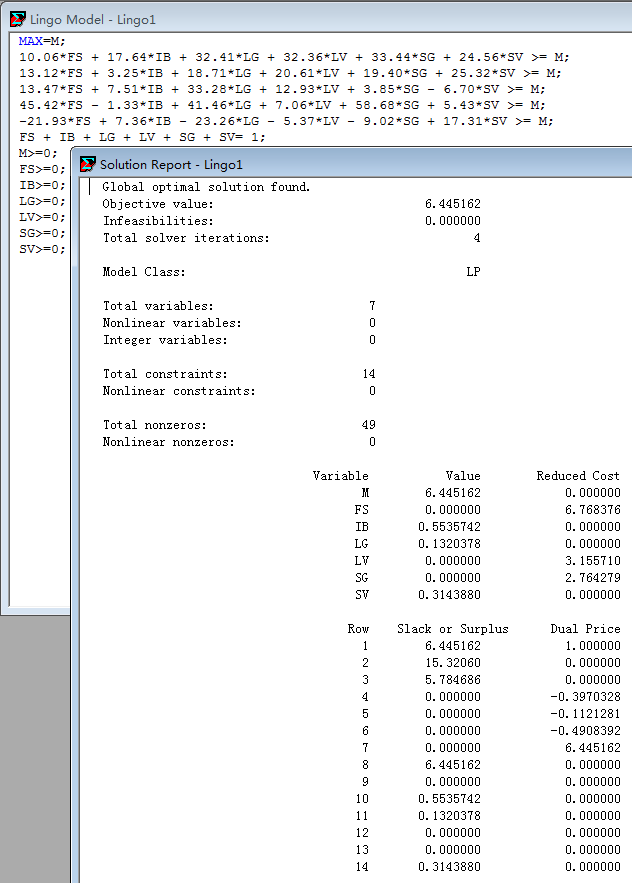Click the Lingo Model window icon
Viewport: 632px width, 883px height.
18,19
